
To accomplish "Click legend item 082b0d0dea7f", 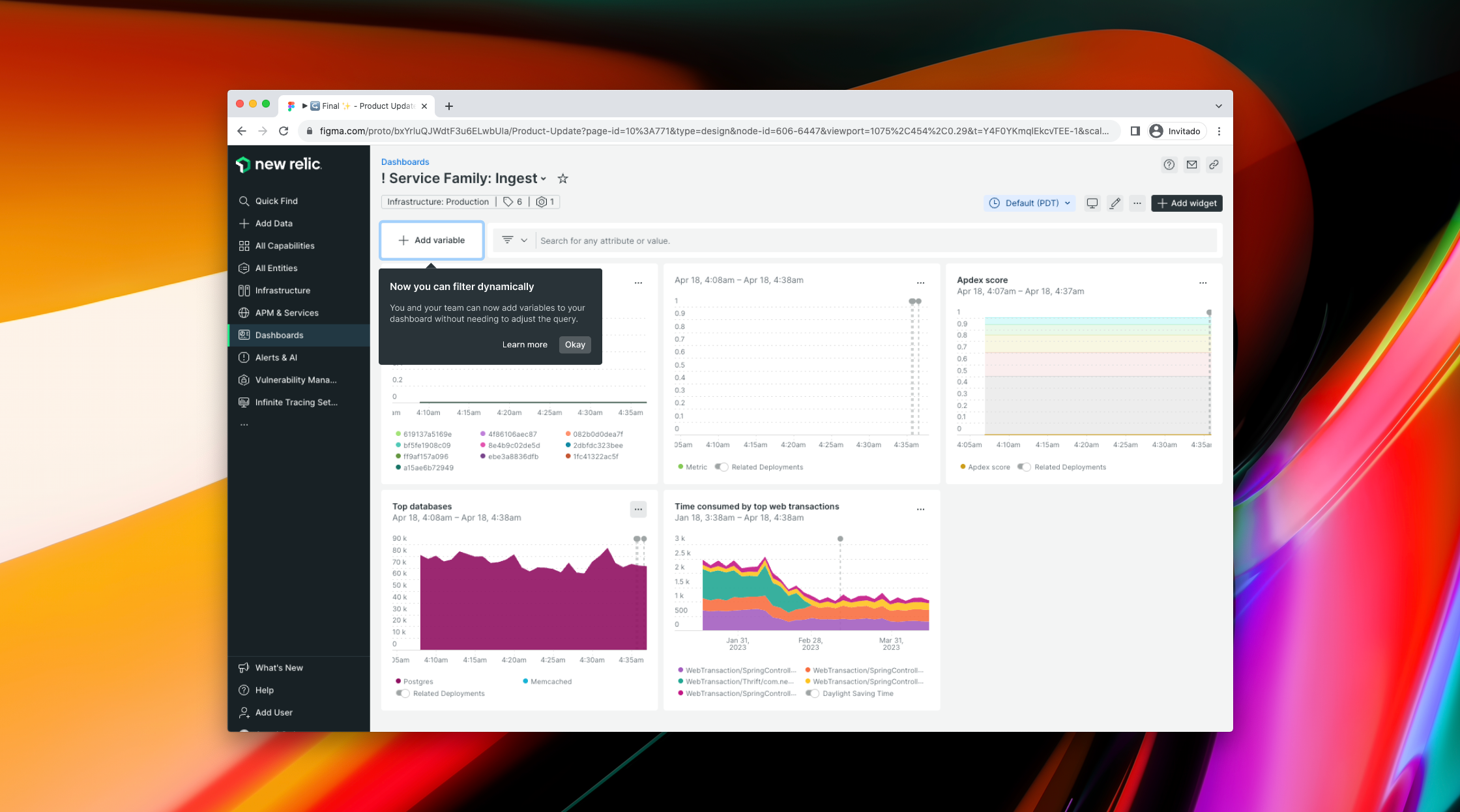I will click(594, 434).
